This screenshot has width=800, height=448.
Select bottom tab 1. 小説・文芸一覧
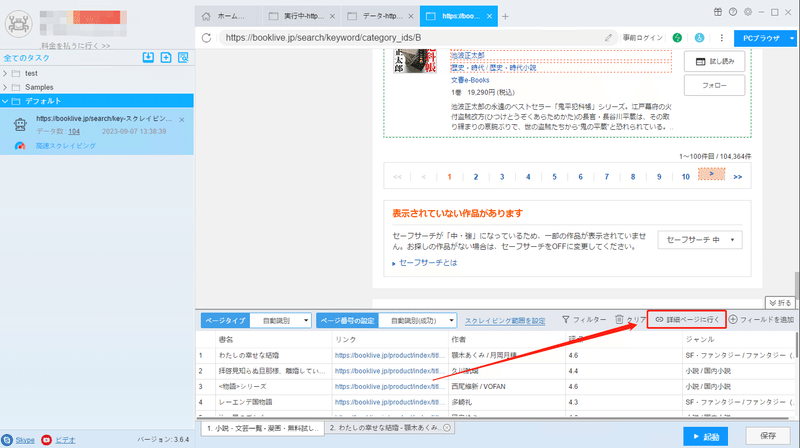(262, 428)
